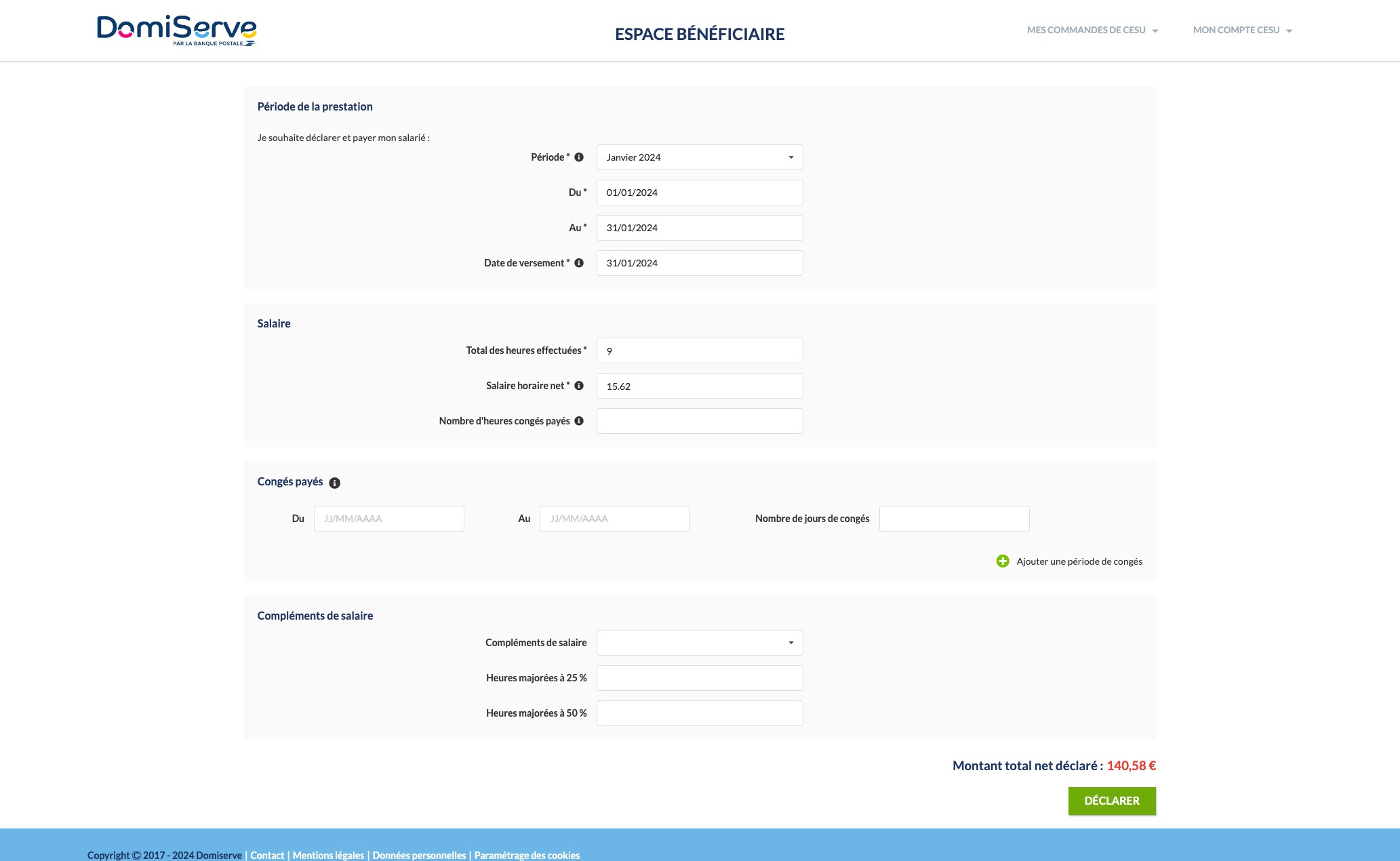Open Paramétrage des cookies footer link
1400x861 pixels.
[x=527, y=855]
